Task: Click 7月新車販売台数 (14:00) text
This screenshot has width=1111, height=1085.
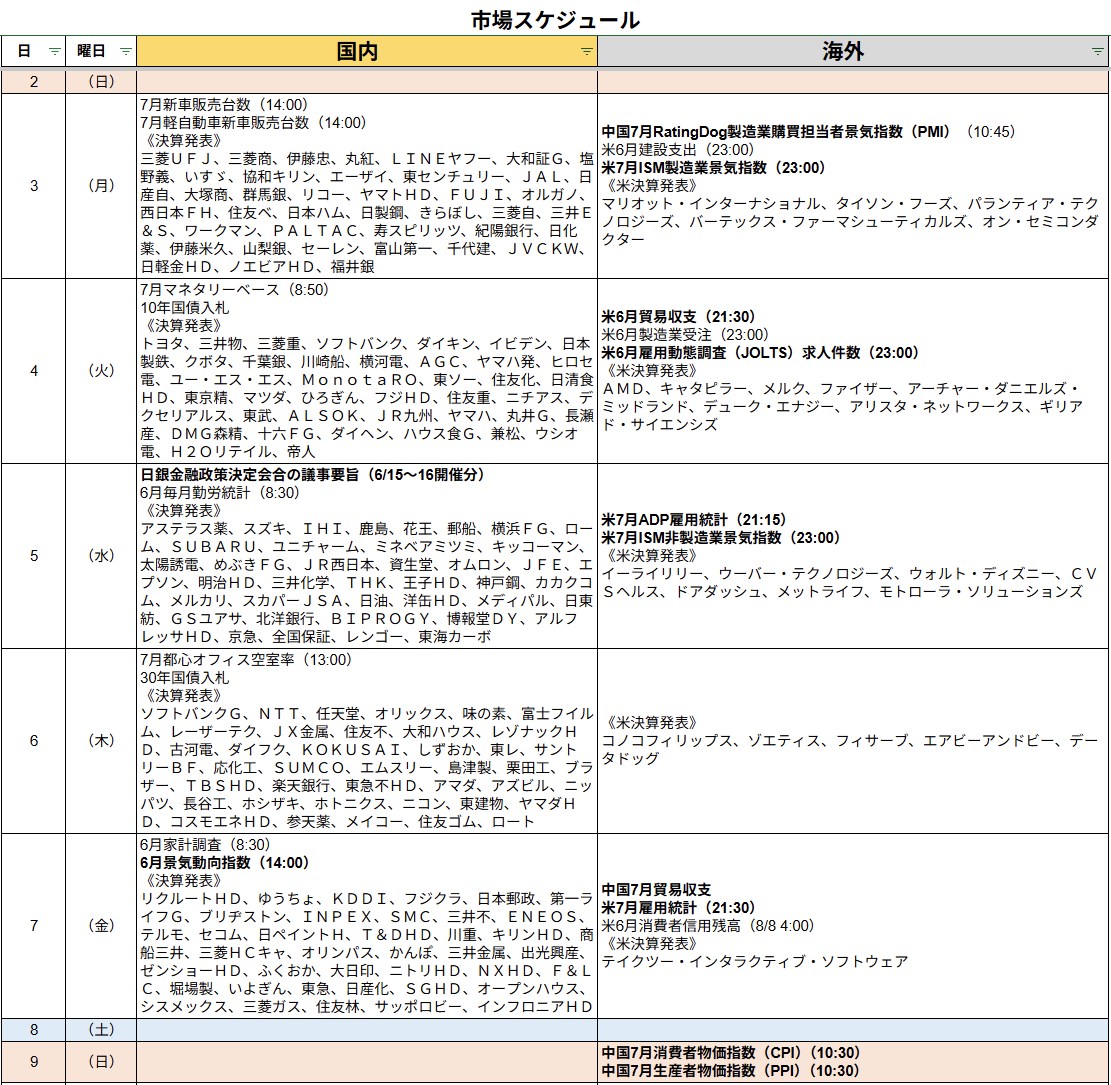Action: (x=224, y=105)
